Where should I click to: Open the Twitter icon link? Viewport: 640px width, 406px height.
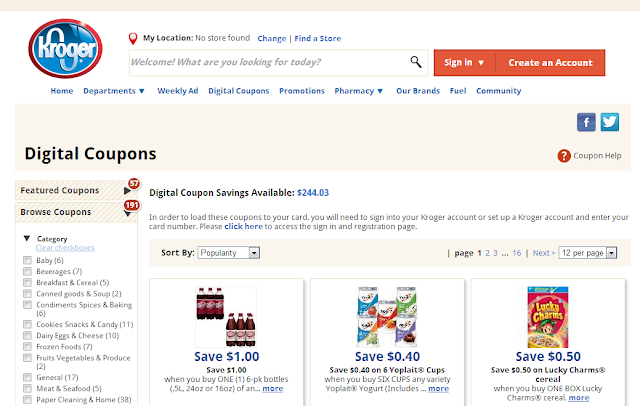[610, 122]
